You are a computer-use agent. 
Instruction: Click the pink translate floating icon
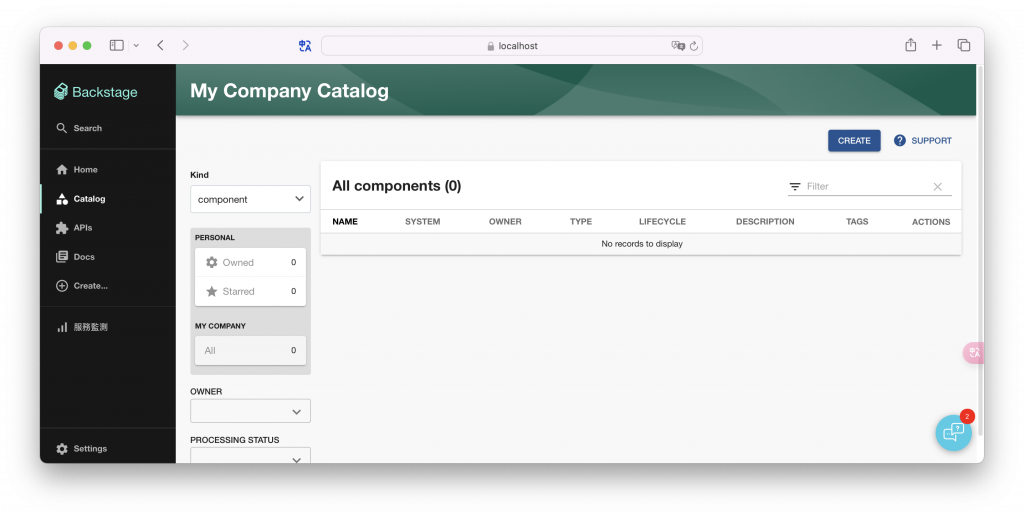coord(973,353)
